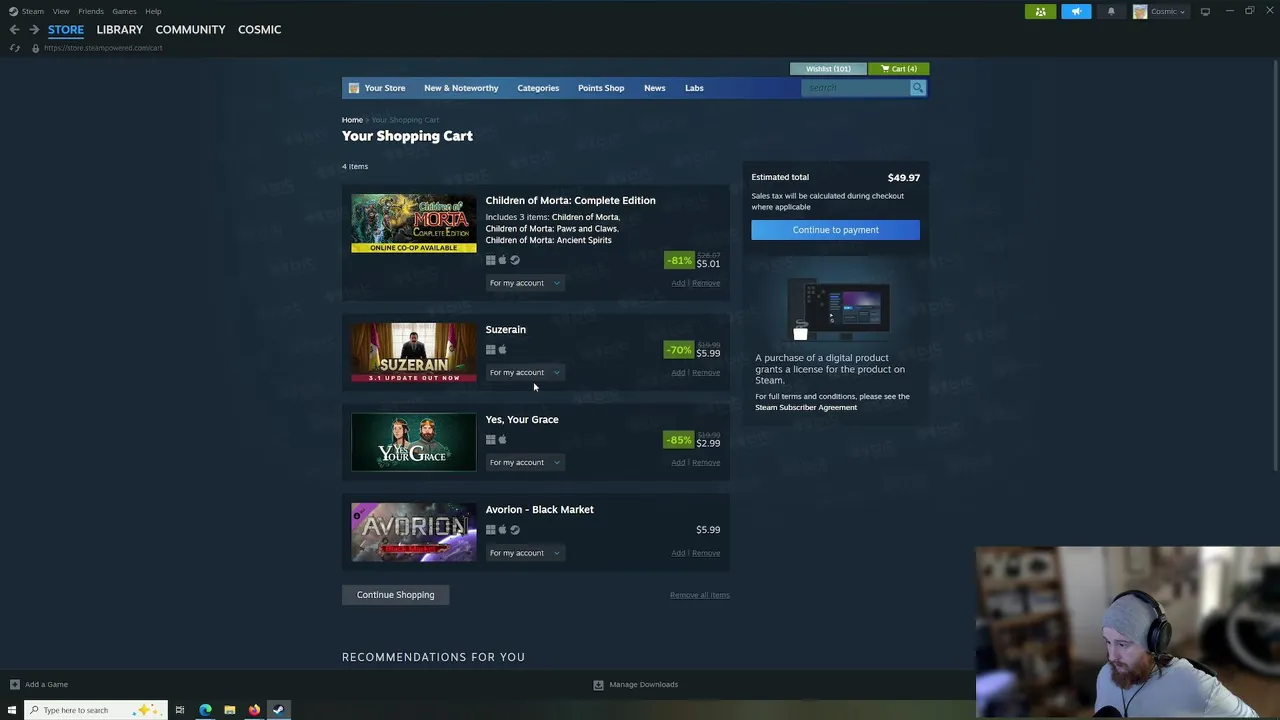Click Remove all items
Screen dimensions: 1280x720
(700, 595)
